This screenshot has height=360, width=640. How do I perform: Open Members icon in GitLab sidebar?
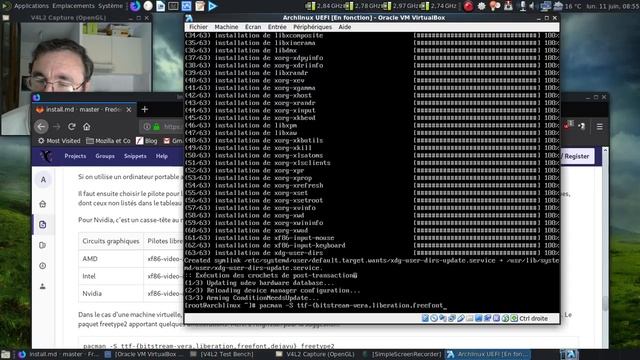point(43,287)
